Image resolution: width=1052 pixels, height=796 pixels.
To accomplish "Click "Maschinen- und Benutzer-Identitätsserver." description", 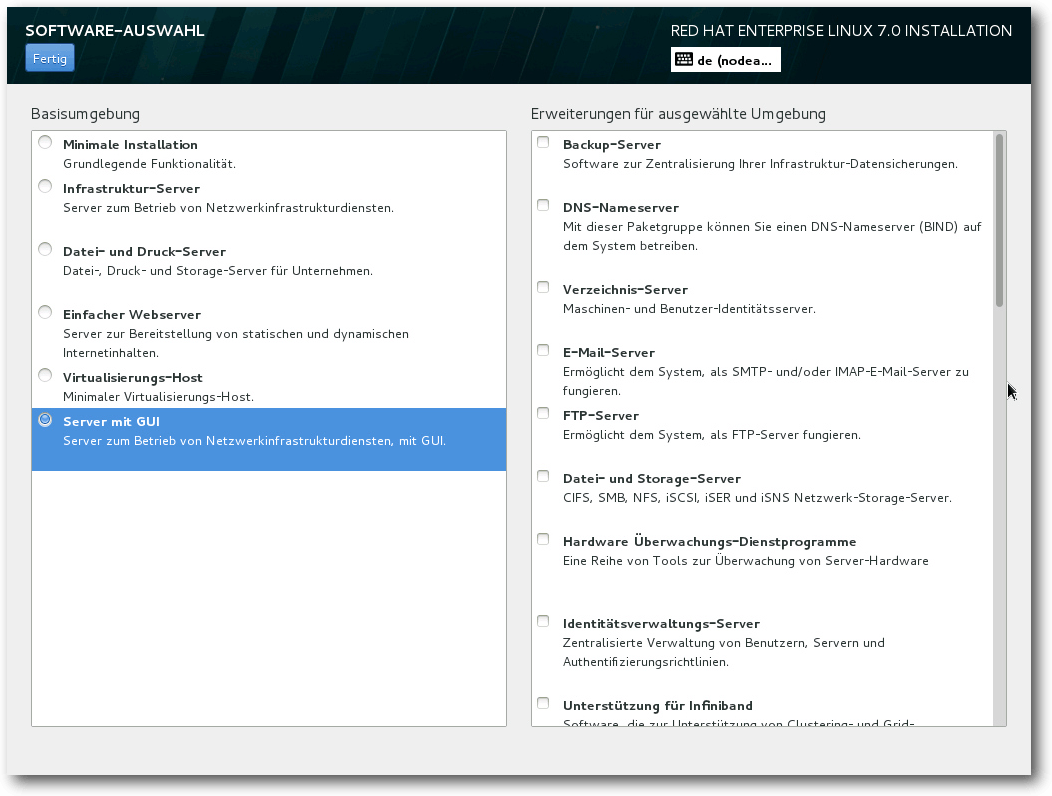I will pos(689,309).
